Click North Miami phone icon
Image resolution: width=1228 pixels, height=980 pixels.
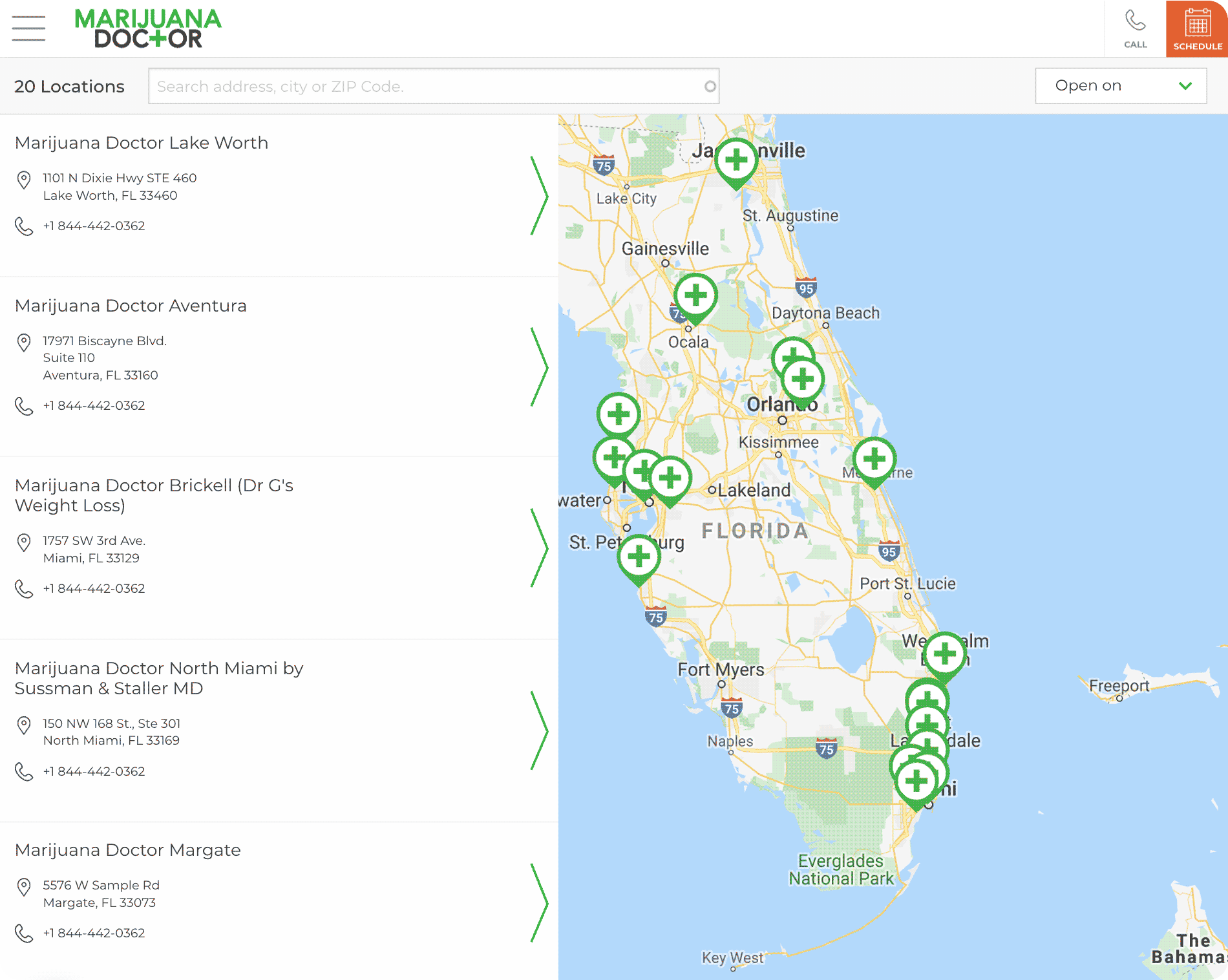coord(24,772)
